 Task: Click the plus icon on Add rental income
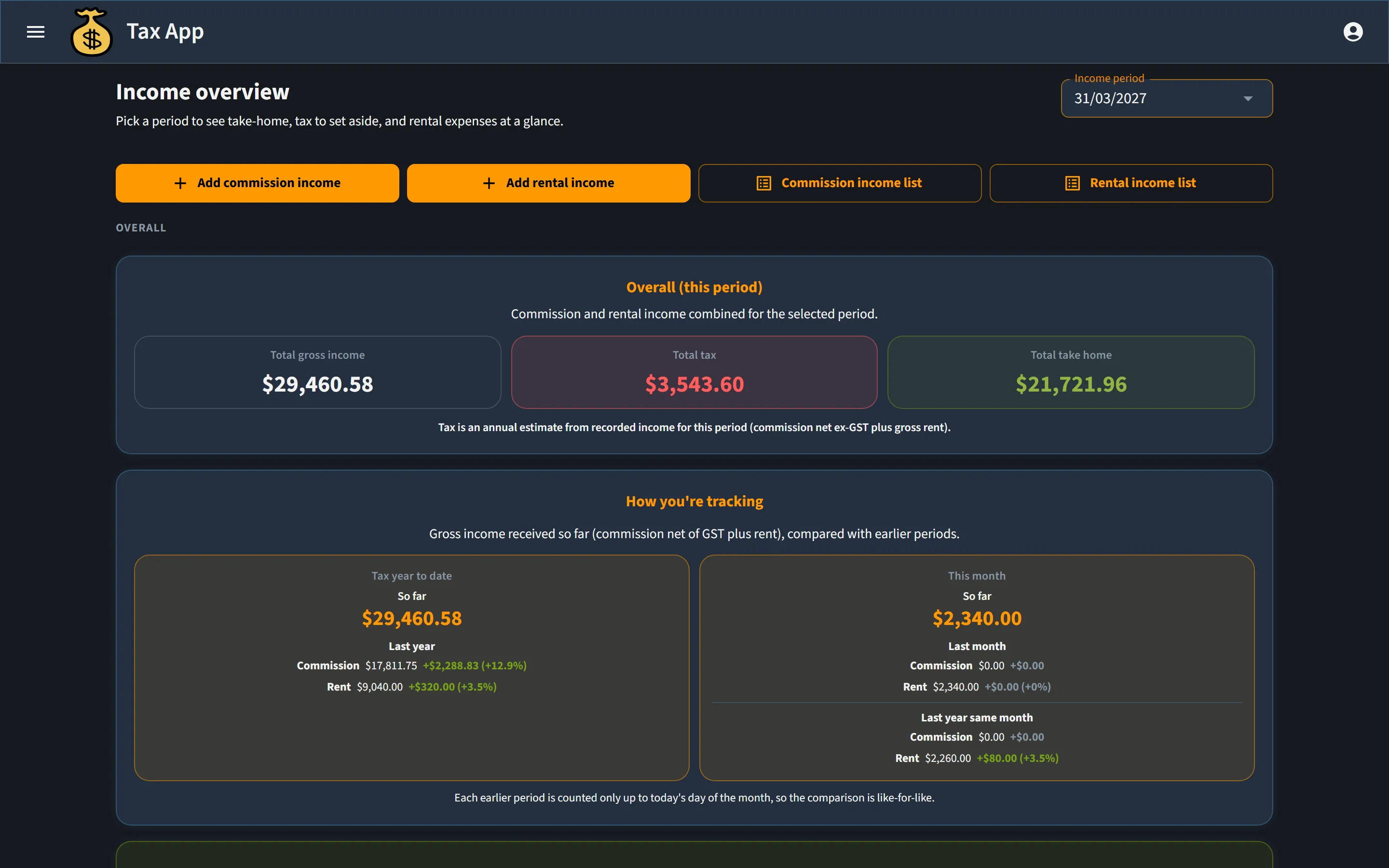coord(489,183)
